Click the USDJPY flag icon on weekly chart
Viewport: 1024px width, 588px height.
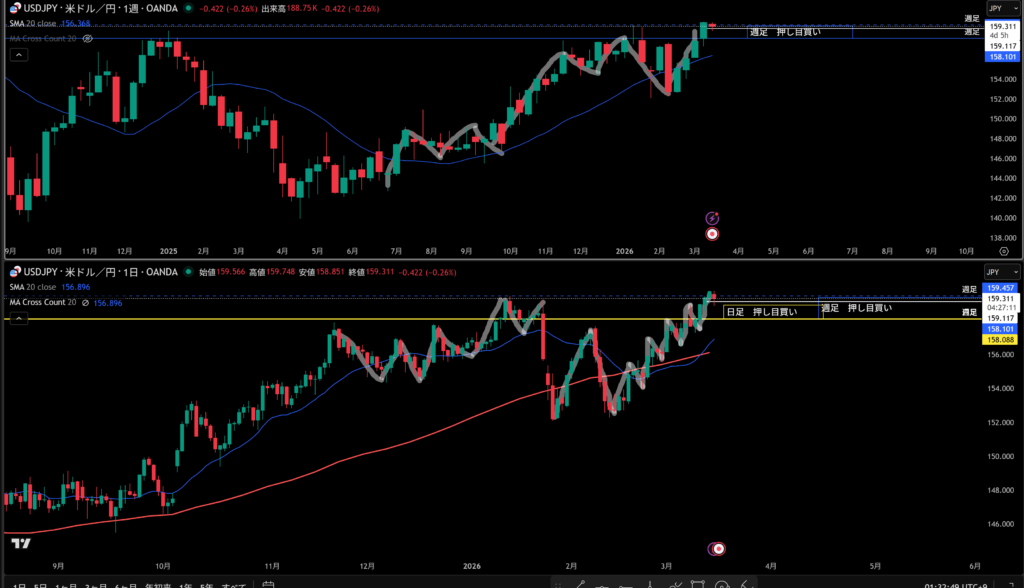pos(14,8)
